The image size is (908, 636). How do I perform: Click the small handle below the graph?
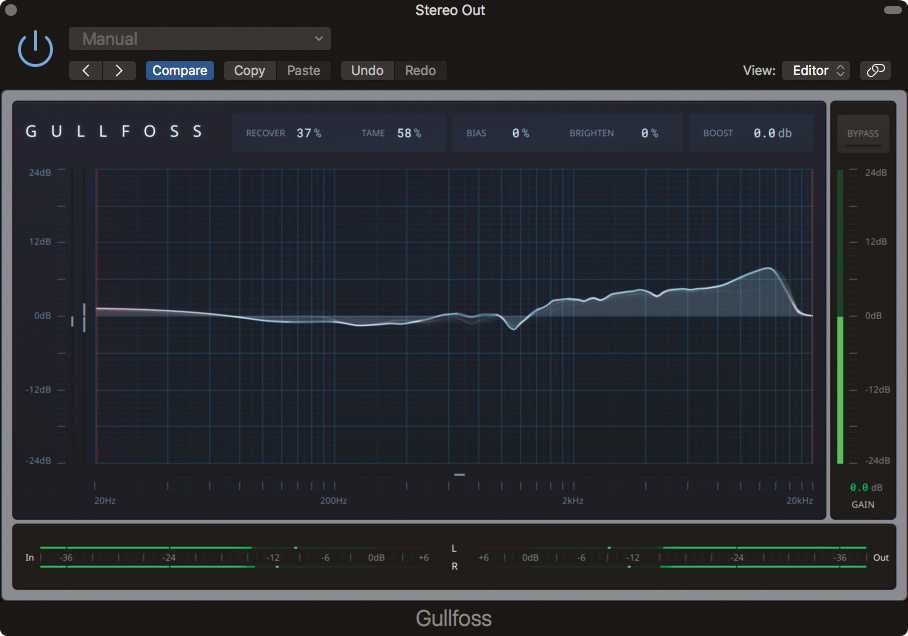click(x=459, y=474)
